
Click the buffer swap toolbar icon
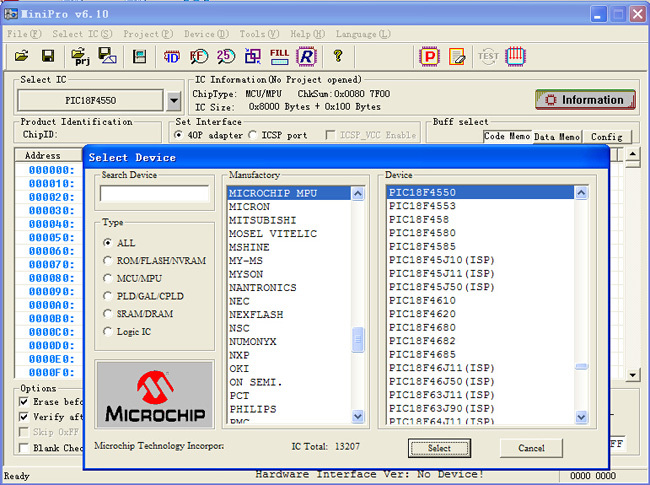(252, 56)
